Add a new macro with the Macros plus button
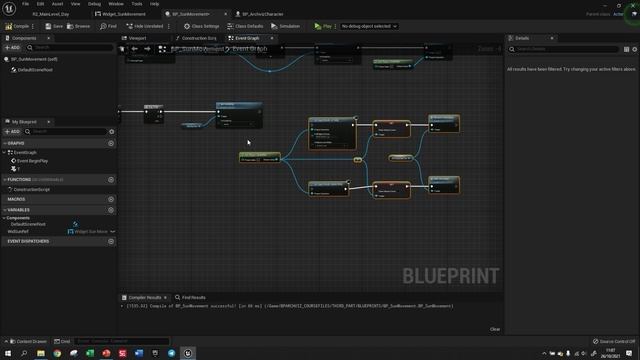Viewport: 640px width, 360px height. tap(111, 199)
